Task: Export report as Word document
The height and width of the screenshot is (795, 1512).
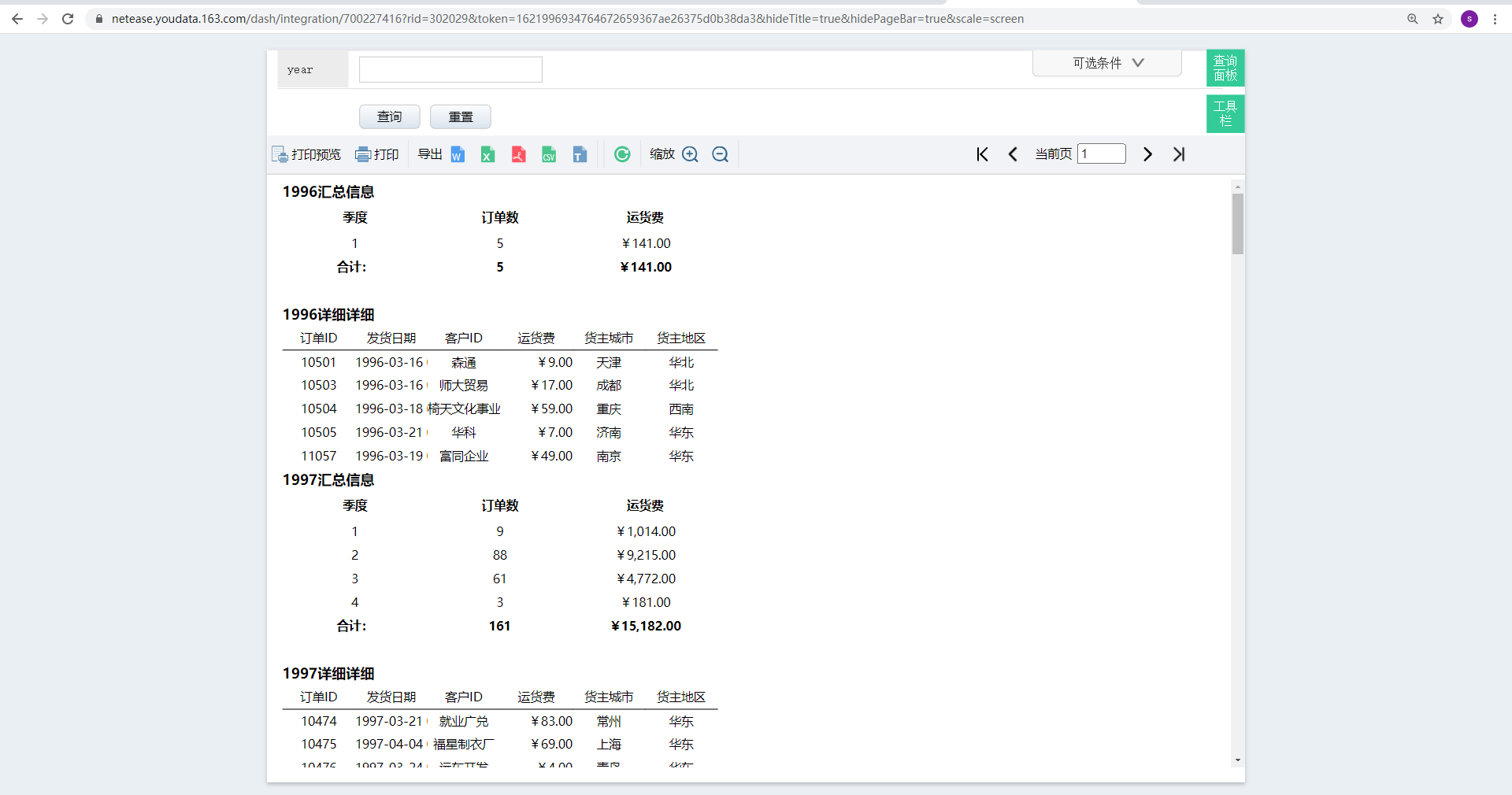Action: 458,155
